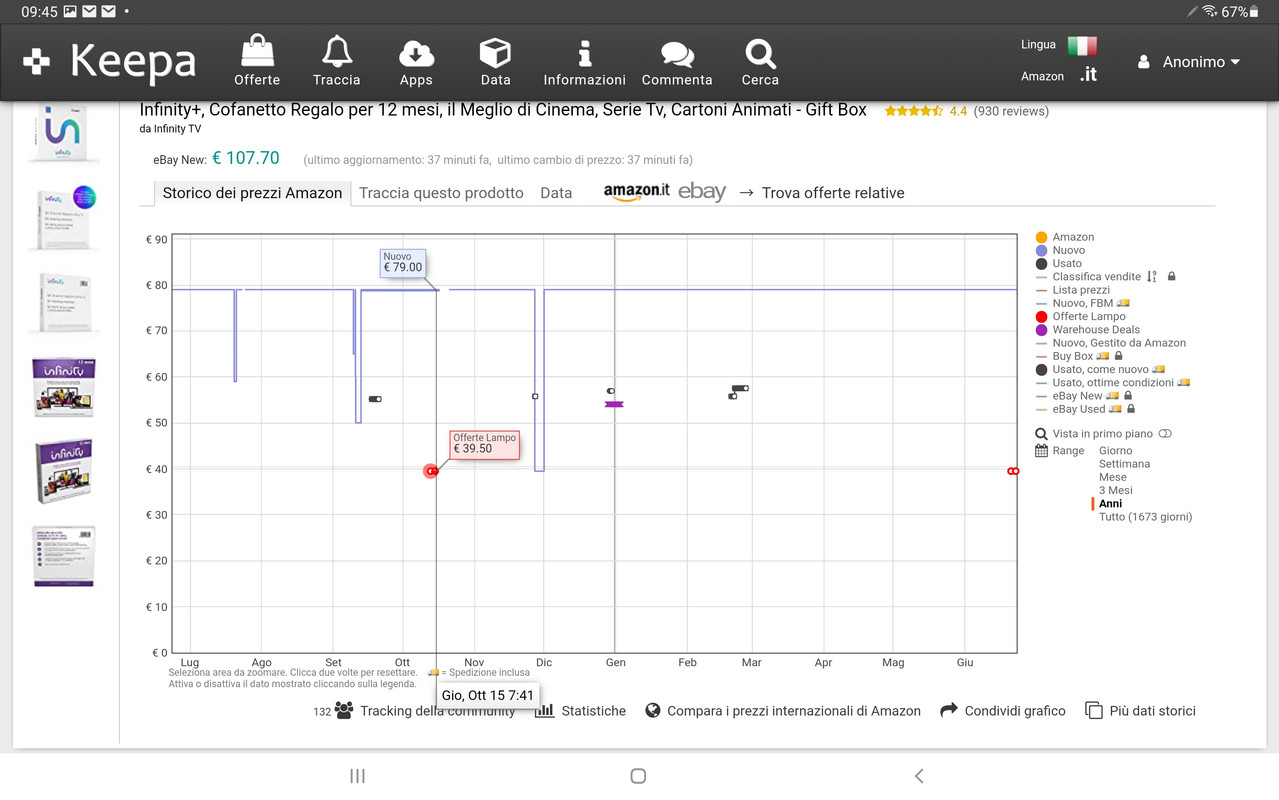
Task: Toggle Usato, come nuovo legend entry
Action: [1100, 369]
